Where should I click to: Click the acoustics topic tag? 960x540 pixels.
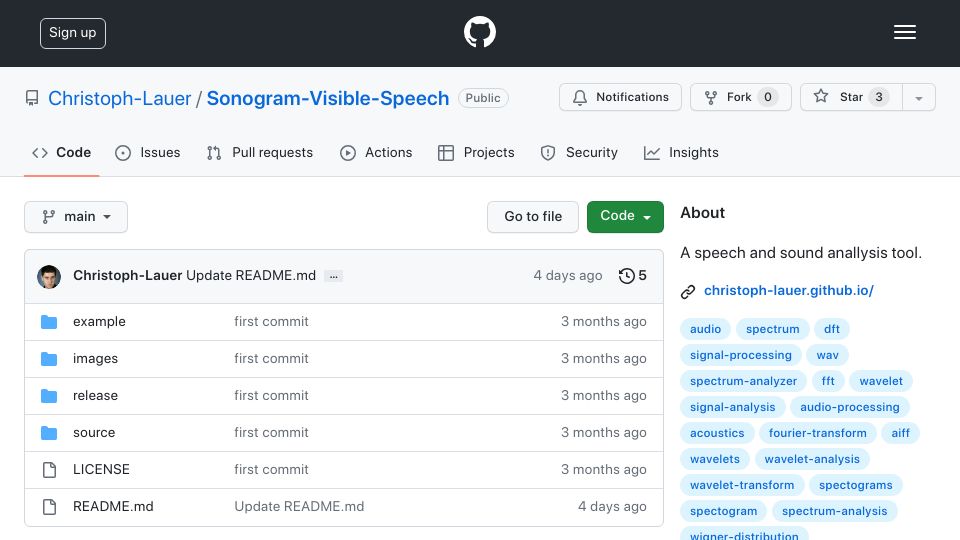(x=717, y=433)
